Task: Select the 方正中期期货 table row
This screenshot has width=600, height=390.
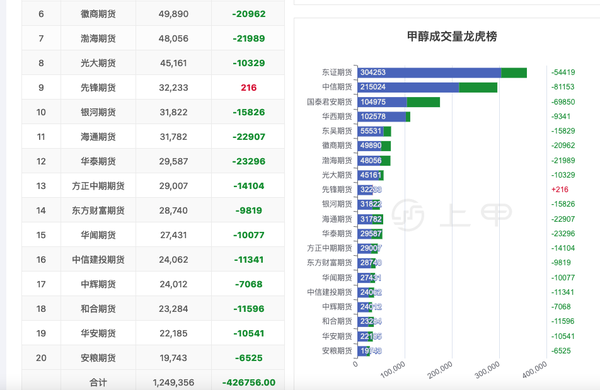Action: tap(153, 186)
